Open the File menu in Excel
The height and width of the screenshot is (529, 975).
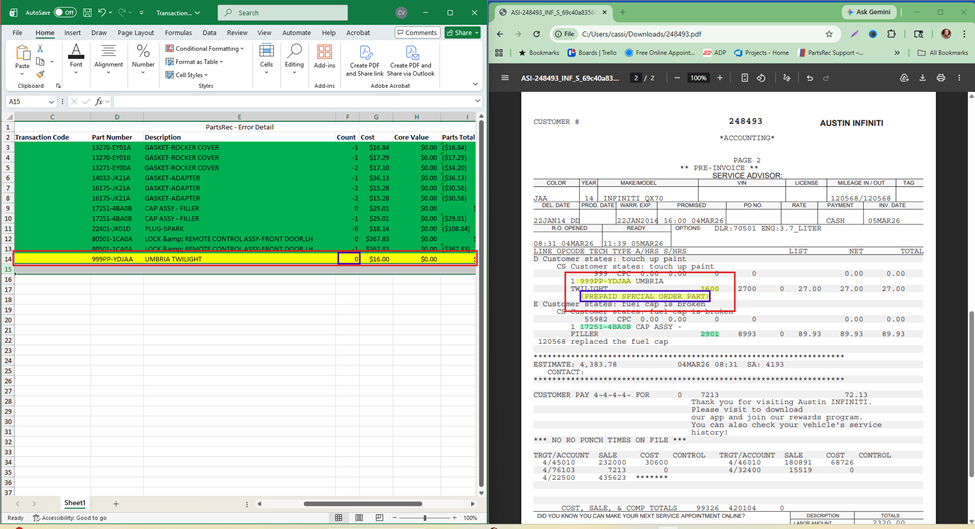(17, 32)
